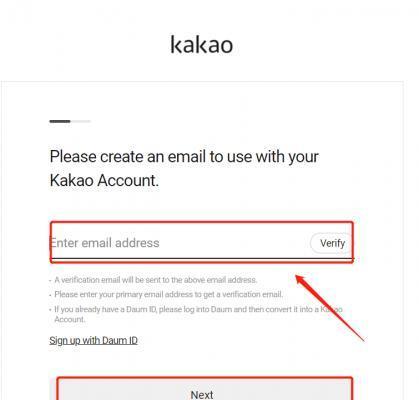Continue with the Next button

point(202,395)
